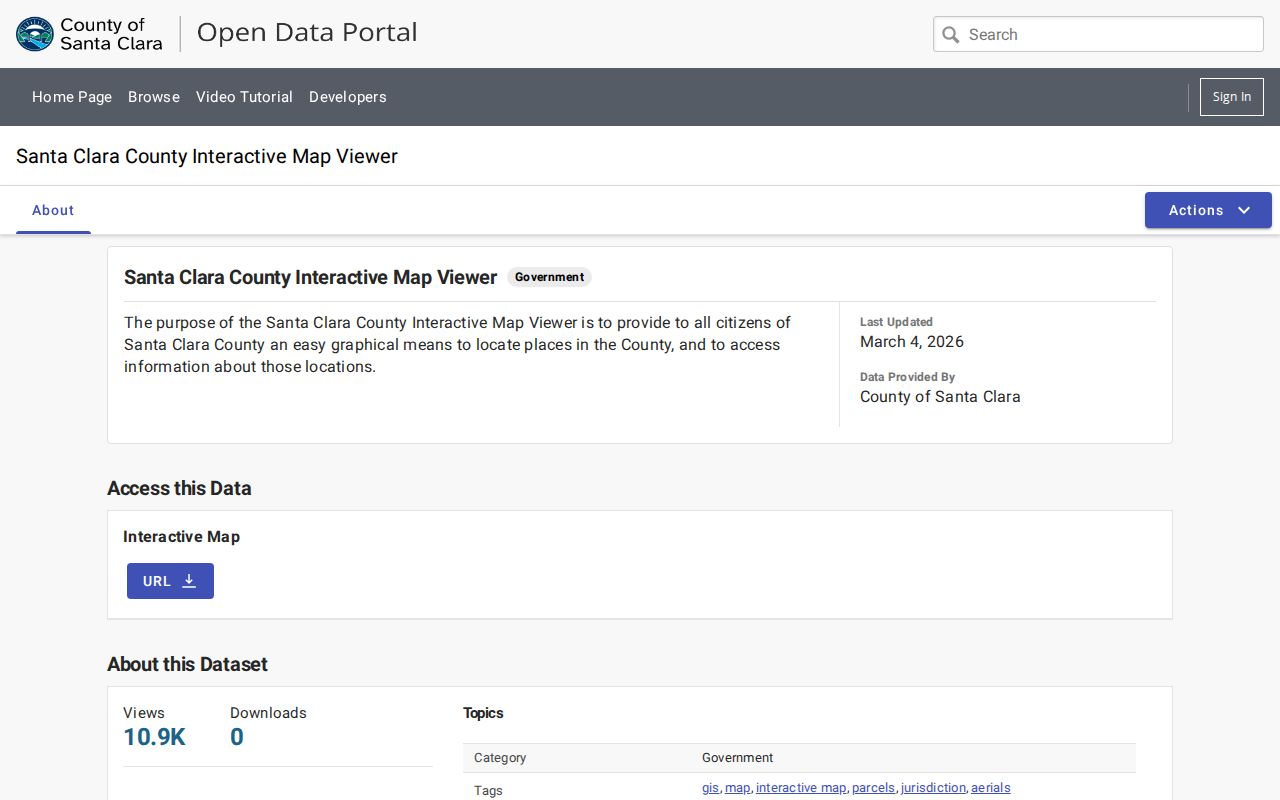Expand the Actions dropdown menu
The image size is (1280, 800).
click(1208, 210)
